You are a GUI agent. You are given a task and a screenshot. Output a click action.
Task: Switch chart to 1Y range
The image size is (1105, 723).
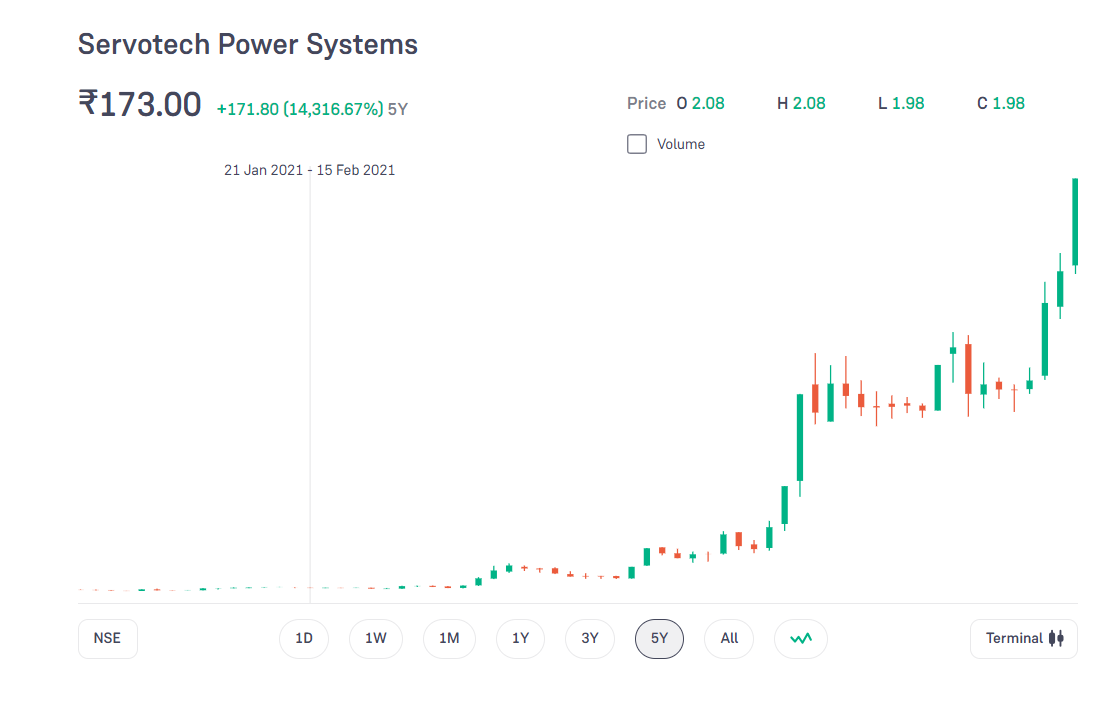coord(520,638)
